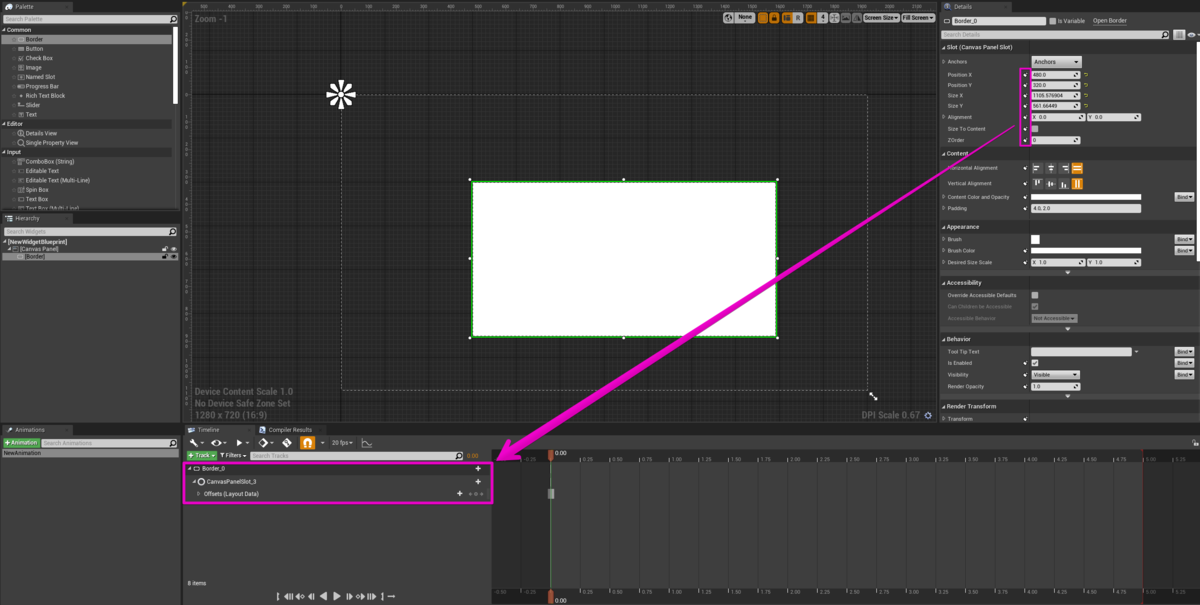This screenshot has width=1200, height=605.
Task: Add a key for Size X
Action: (x=1025, y=96)
